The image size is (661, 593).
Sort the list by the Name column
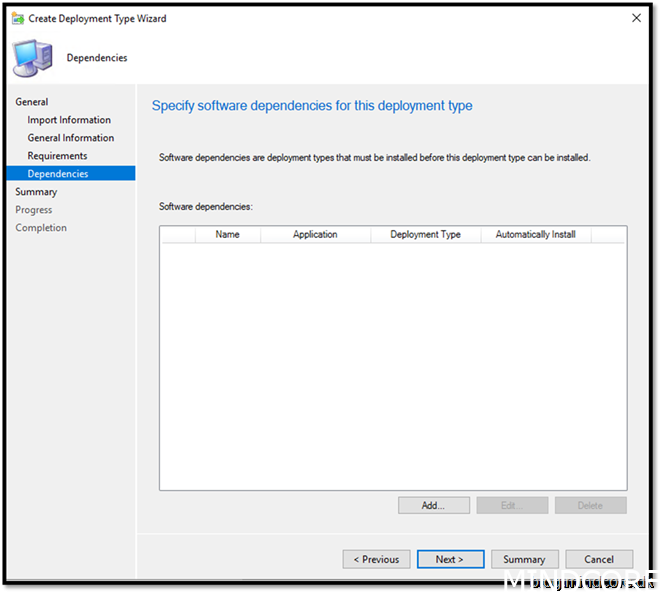point(227,235)
